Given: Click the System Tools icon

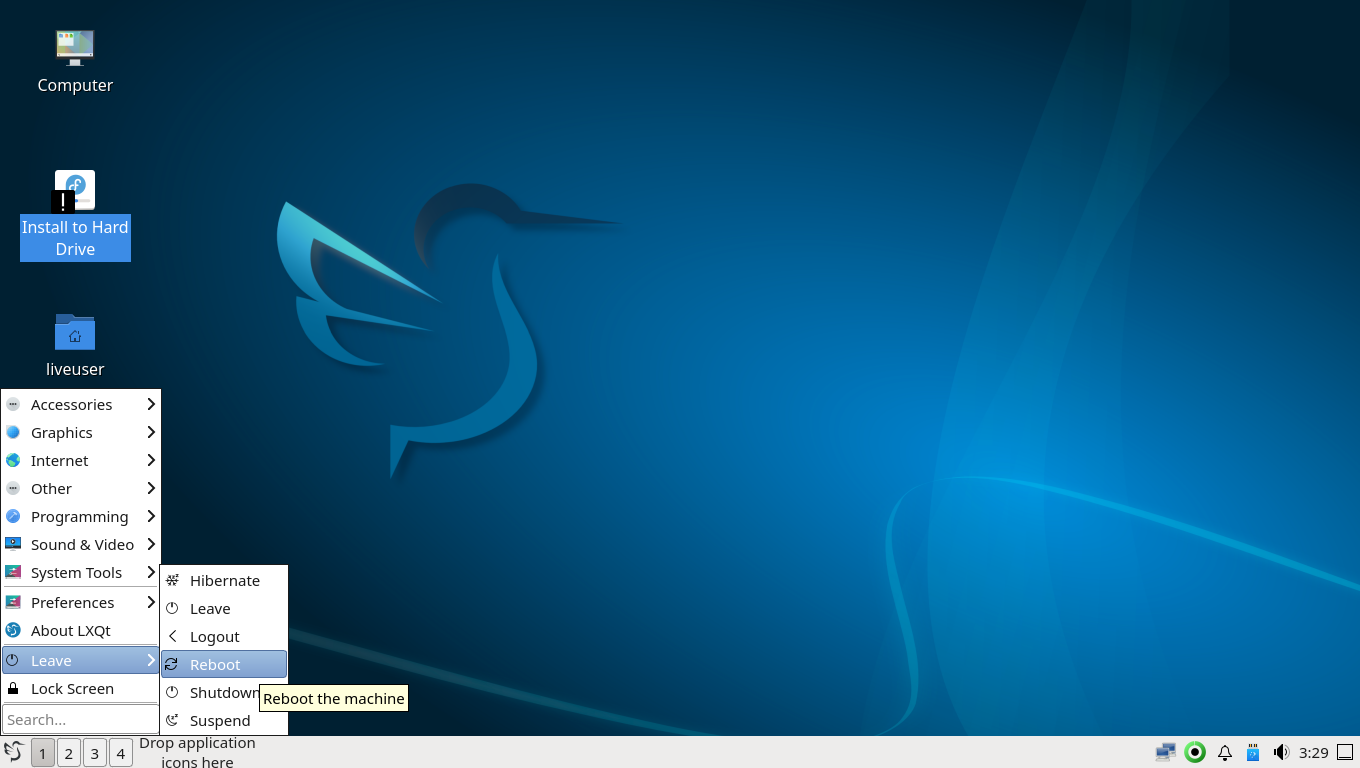Looking at the screenshot, I should pos(13,573).
